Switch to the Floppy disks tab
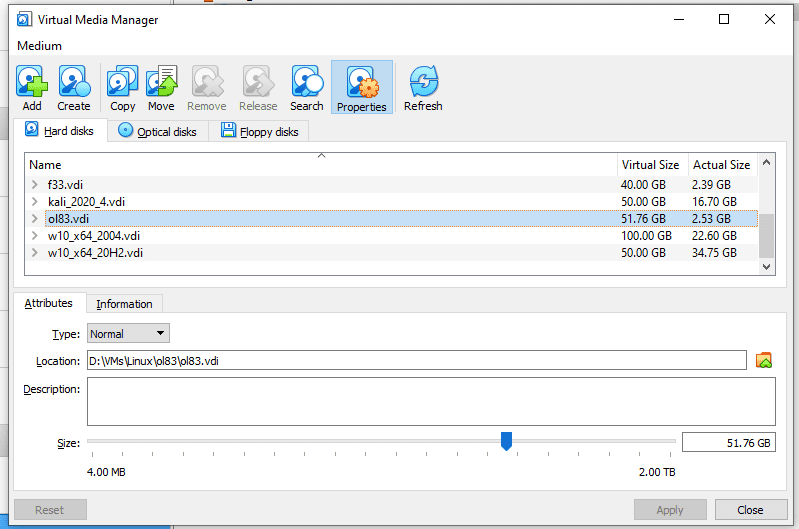 point(259,132)
